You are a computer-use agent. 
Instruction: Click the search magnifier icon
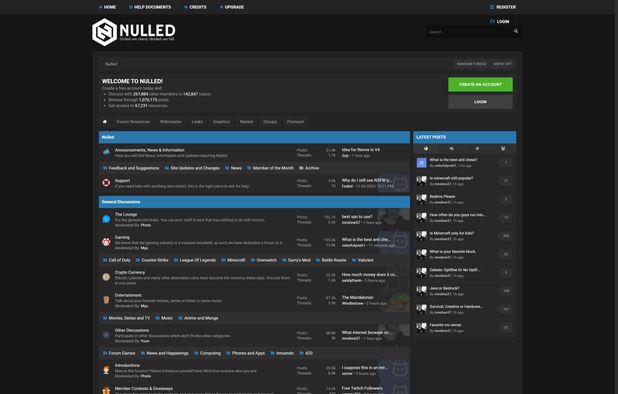[516, 31]
